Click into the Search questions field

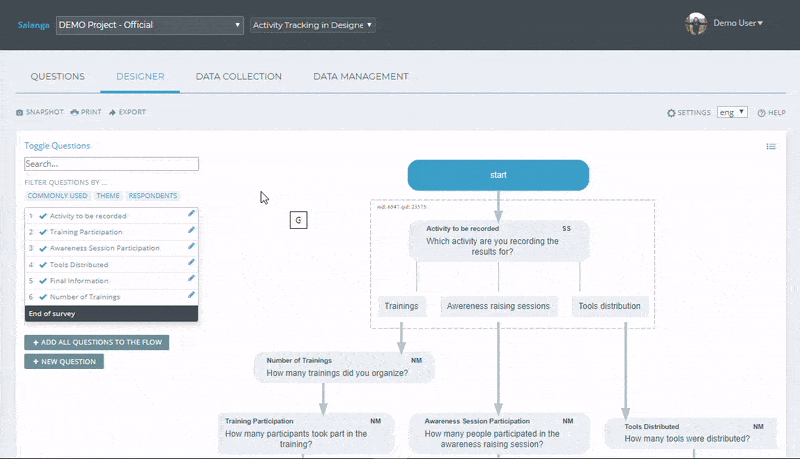pos(111,164)
